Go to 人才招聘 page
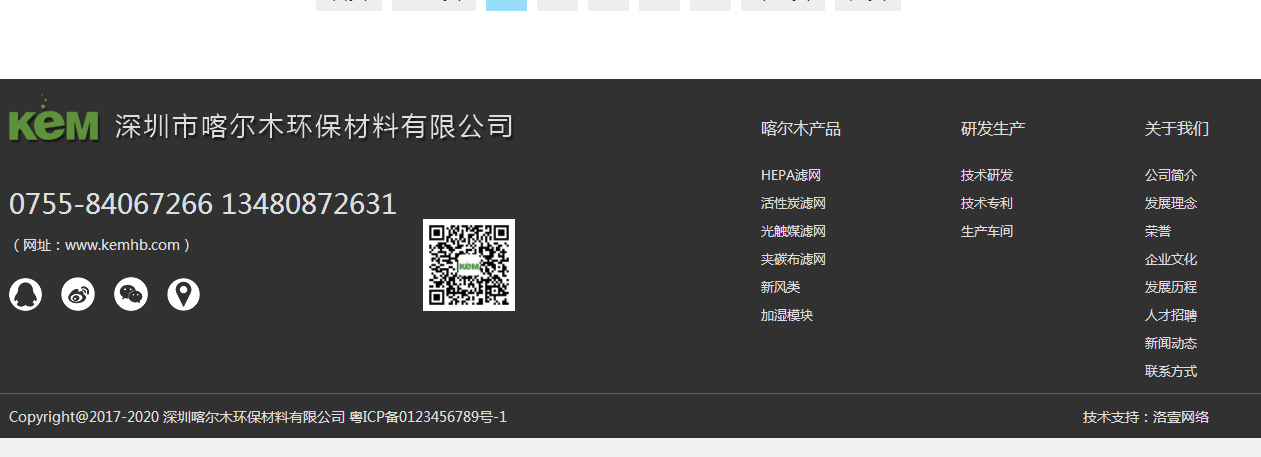The height and width of the screenshot is (457, 1261). [x=1170, y=315]
